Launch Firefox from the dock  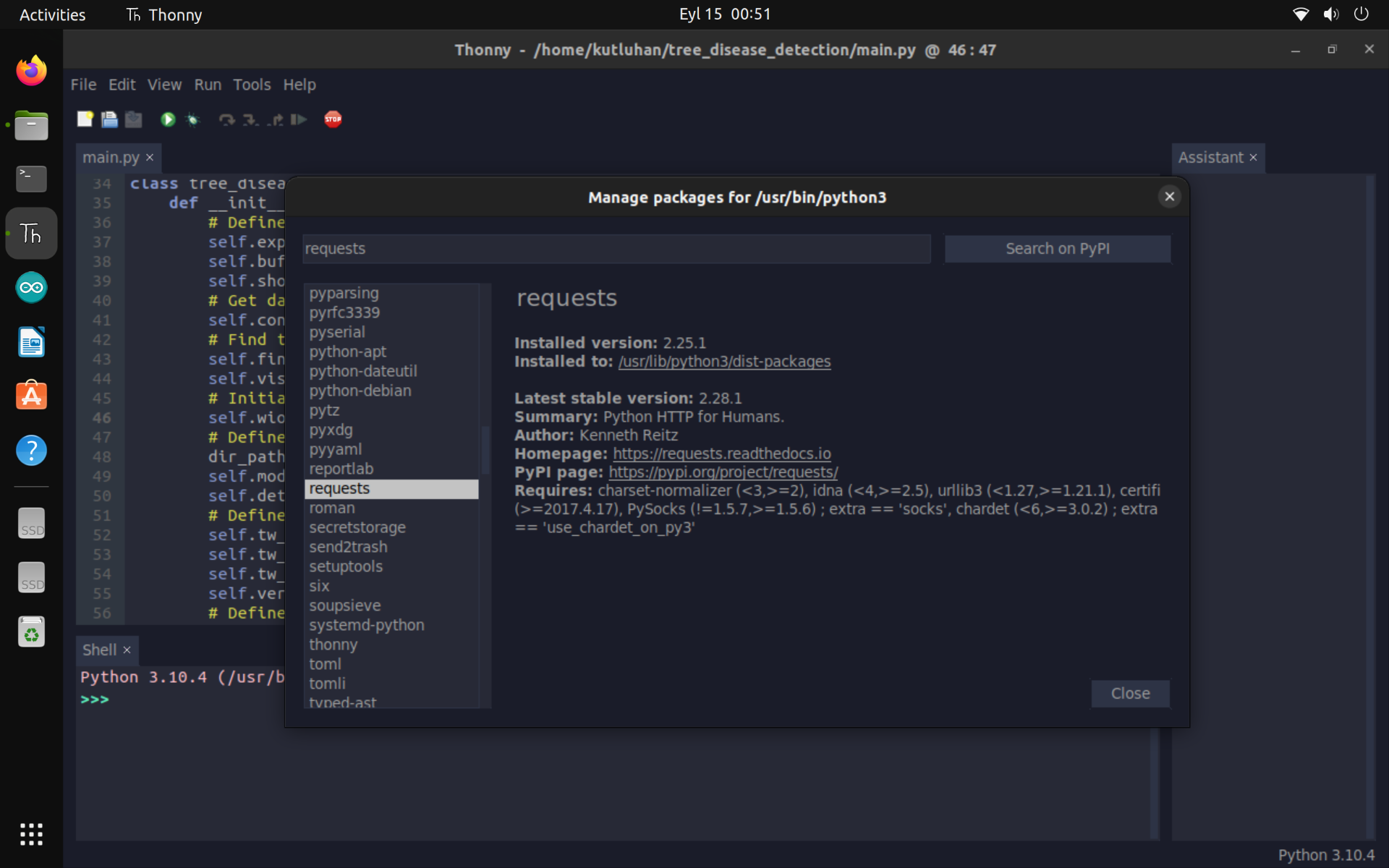point(31,71)
